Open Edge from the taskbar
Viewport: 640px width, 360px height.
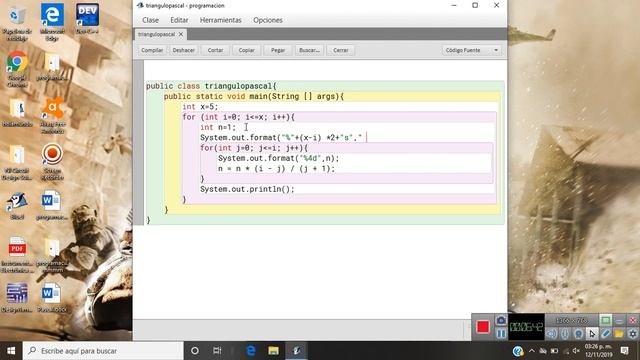pos(251,351)
